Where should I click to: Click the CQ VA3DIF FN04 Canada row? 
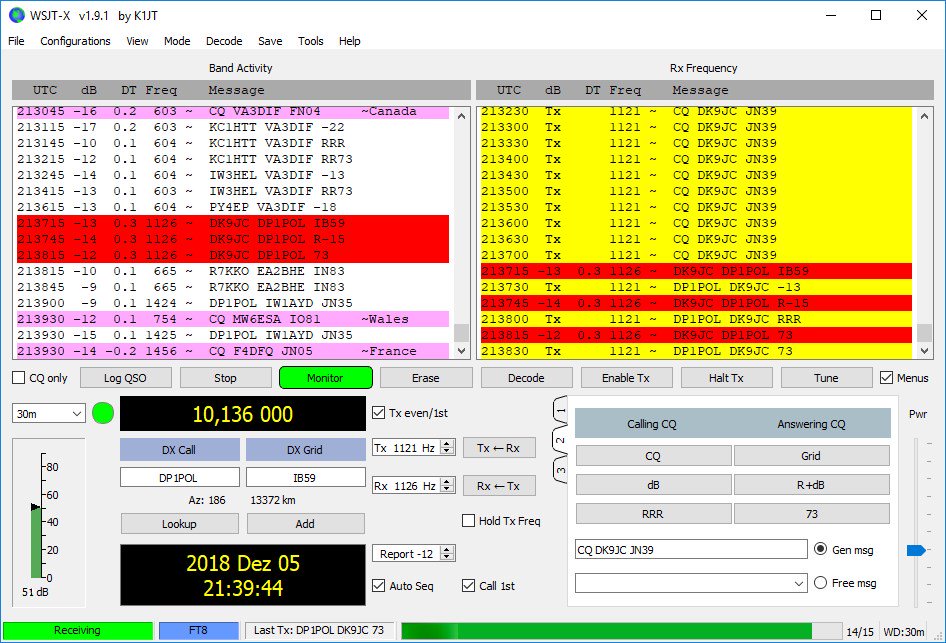[x=233, y=112]
